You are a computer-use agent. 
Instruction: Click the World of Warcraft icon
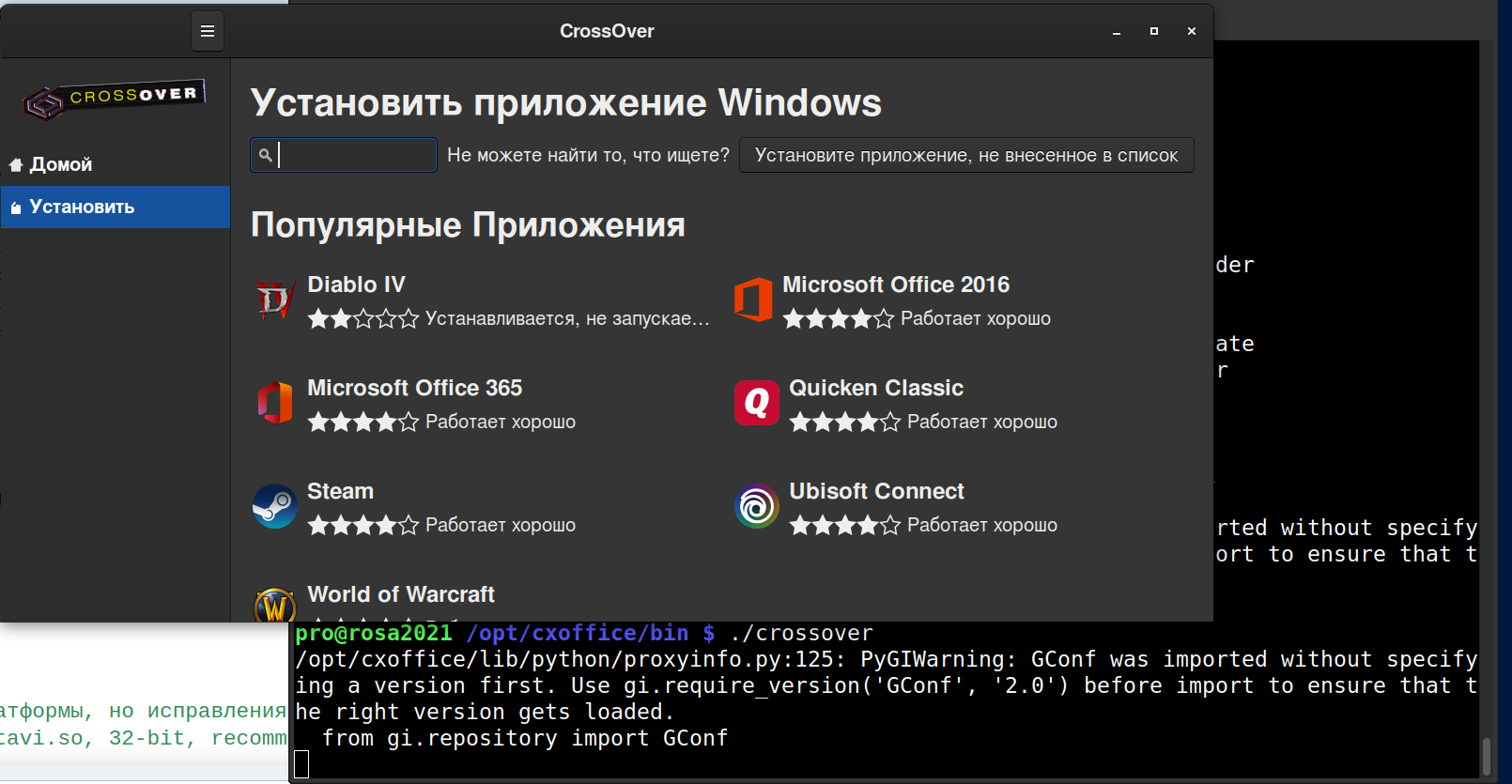(275, 605)
